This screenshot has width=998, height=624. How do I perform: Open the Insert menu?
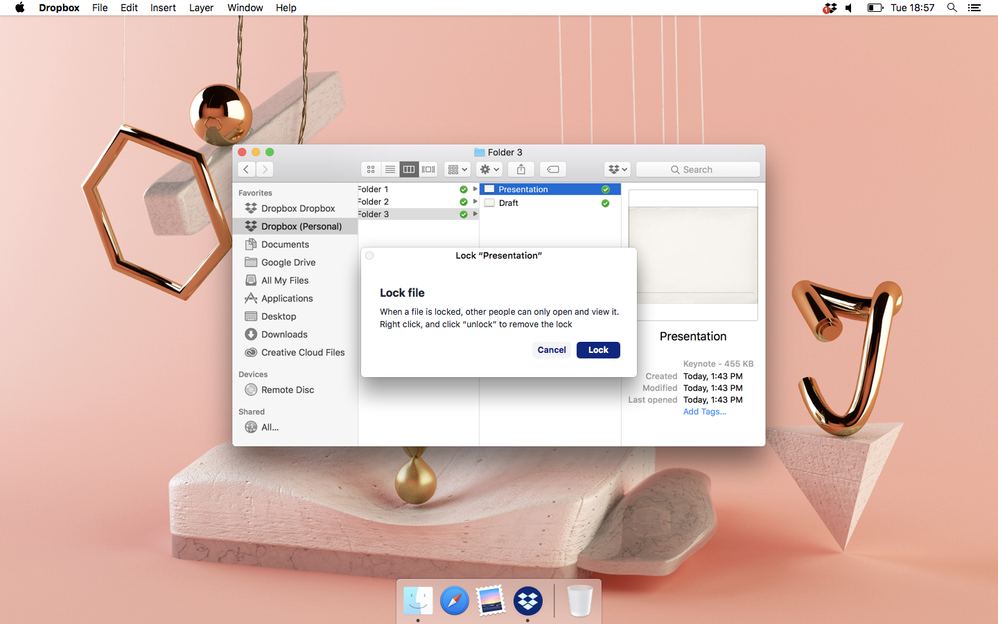163,8
